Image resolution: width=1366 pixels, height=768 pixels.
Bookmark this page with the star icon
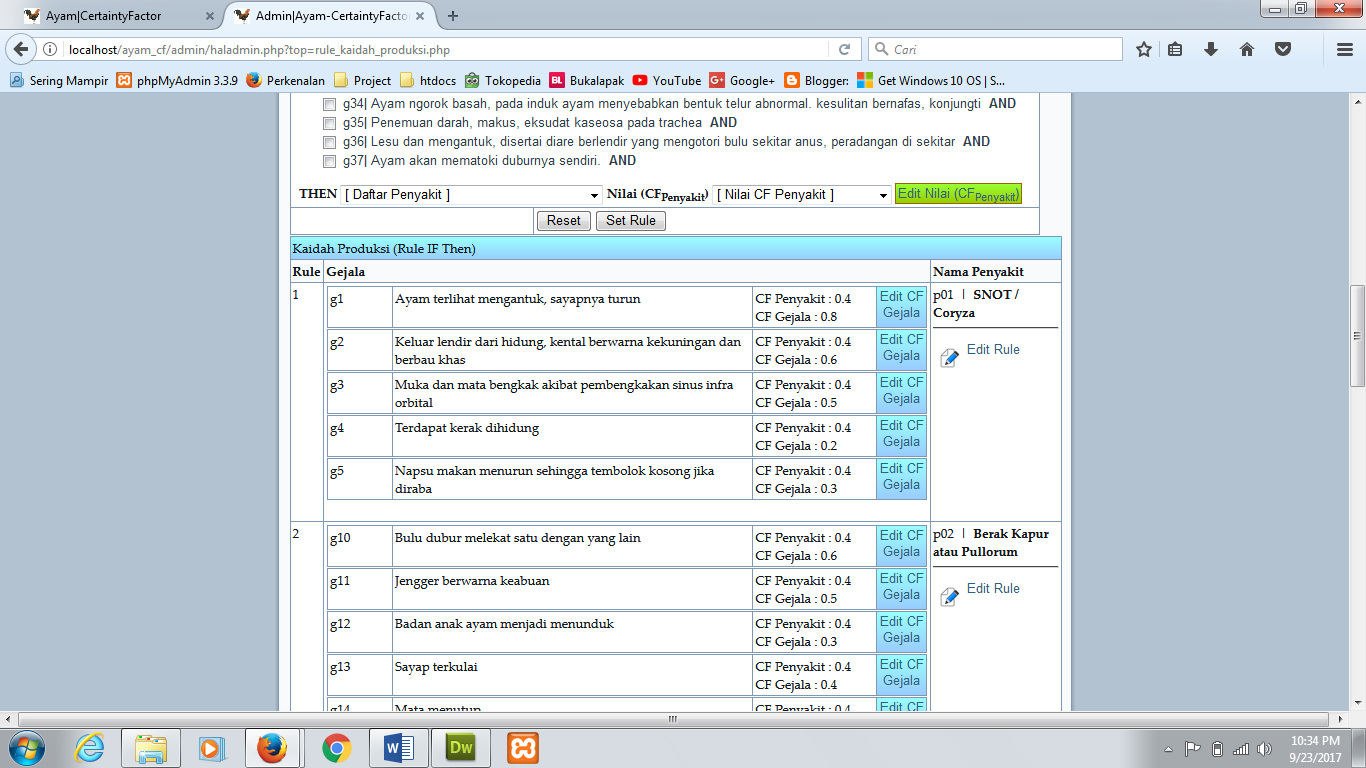pyautogui.click(x=1144, y=49)
